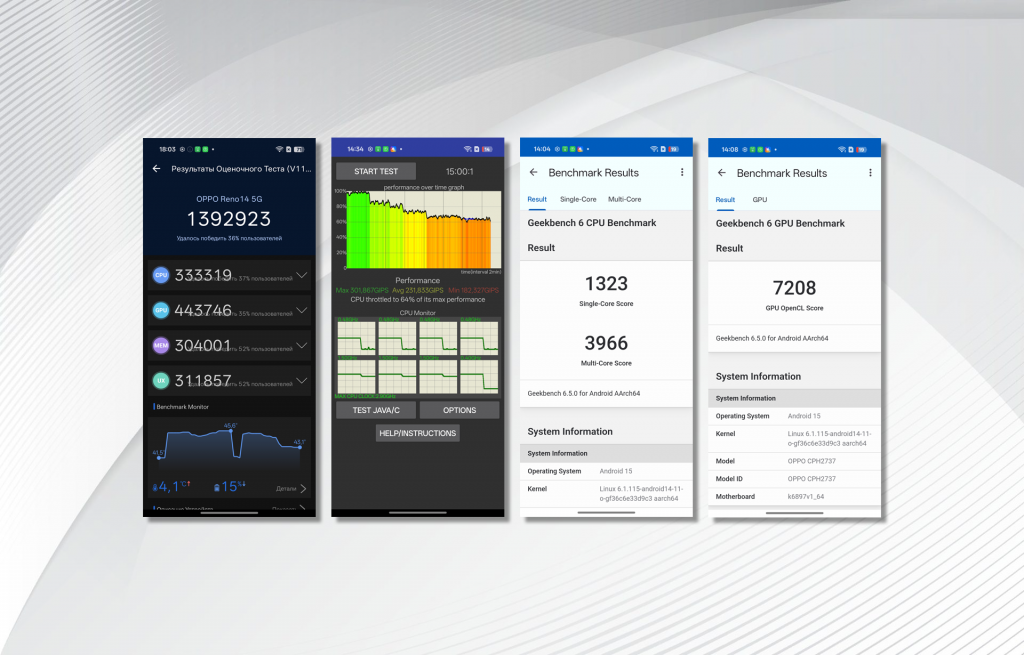Go back from Geekbench 6 CPU Benchmark results
The image size is (1024, 655).
click(533, 173)
